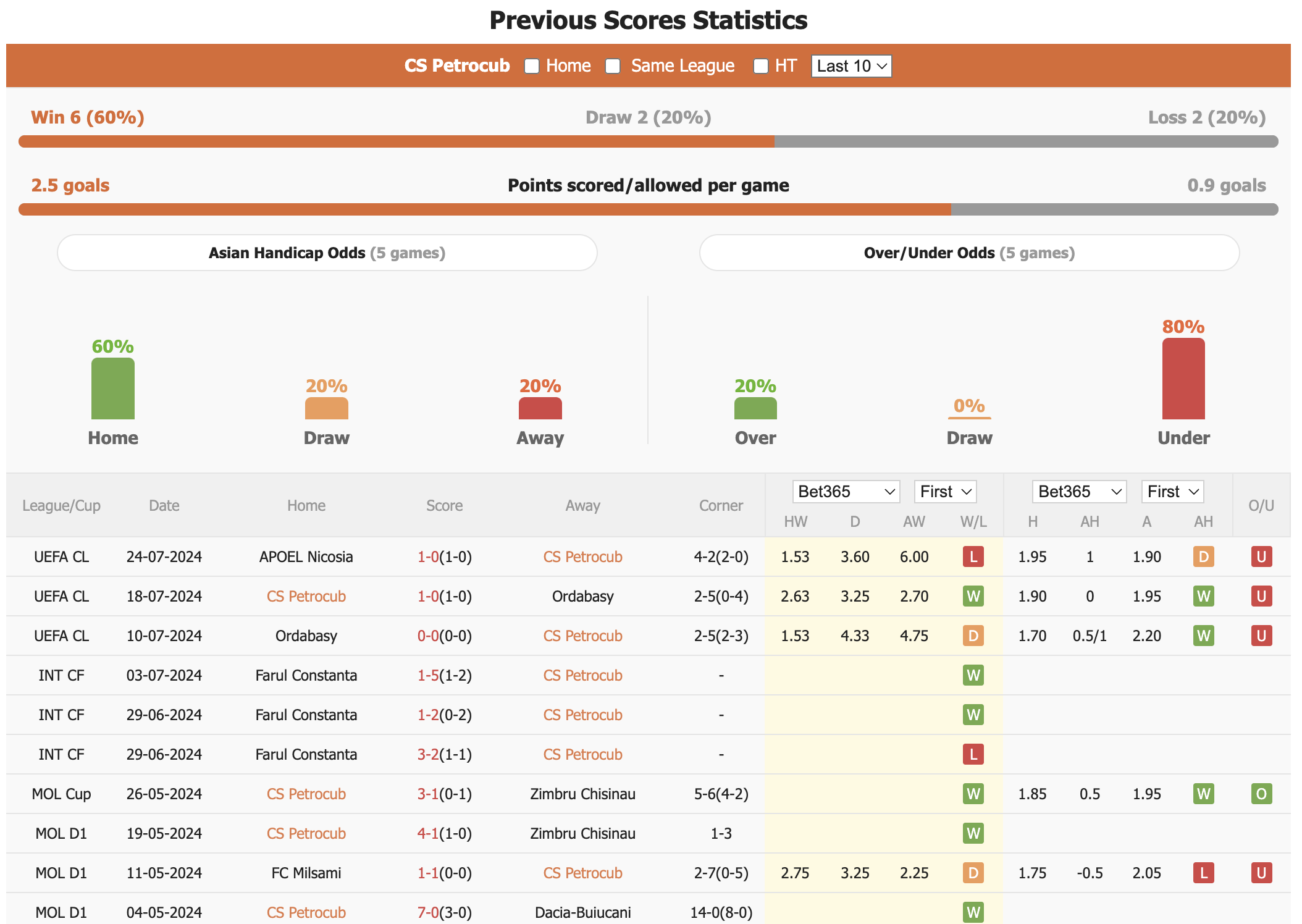
Task: Click the AH W badge for 10-07-2024 match
Action: (x=1204, y=636)
